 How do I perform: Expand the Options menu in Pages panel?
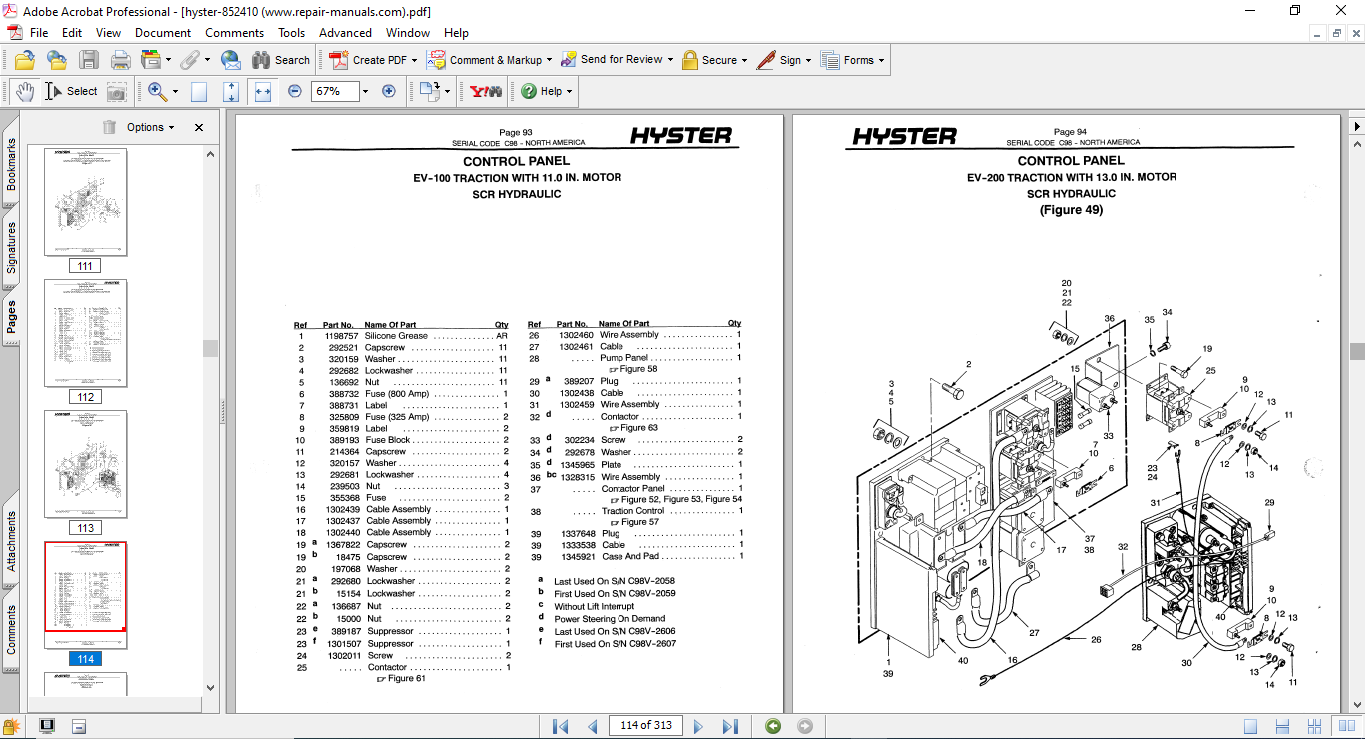coord(151,127)
